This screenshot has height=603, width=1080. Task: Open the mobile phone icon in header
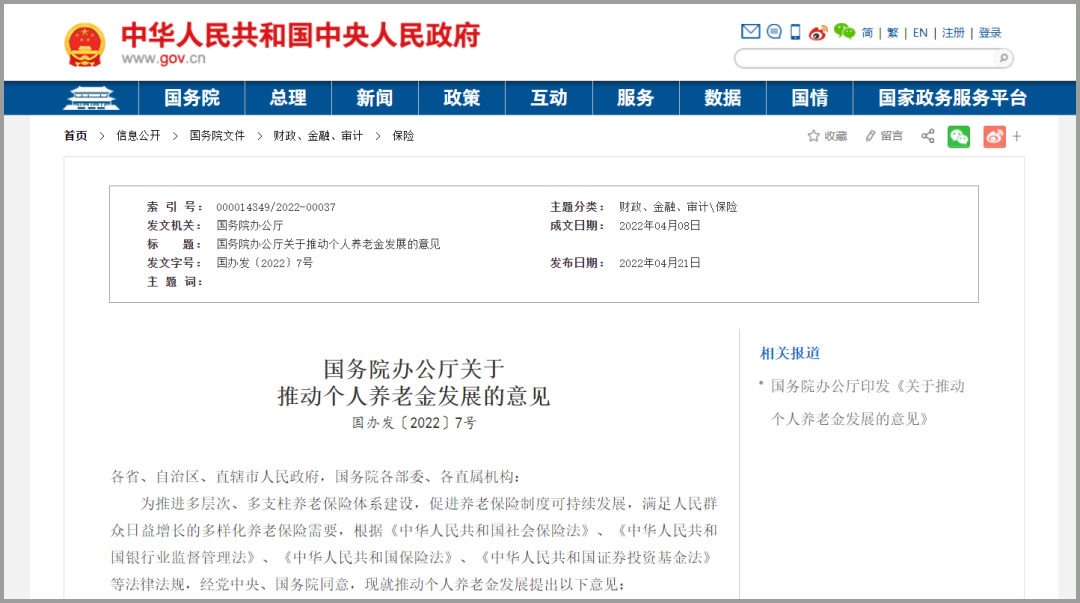pyautogui.click(x=796, y=32)
